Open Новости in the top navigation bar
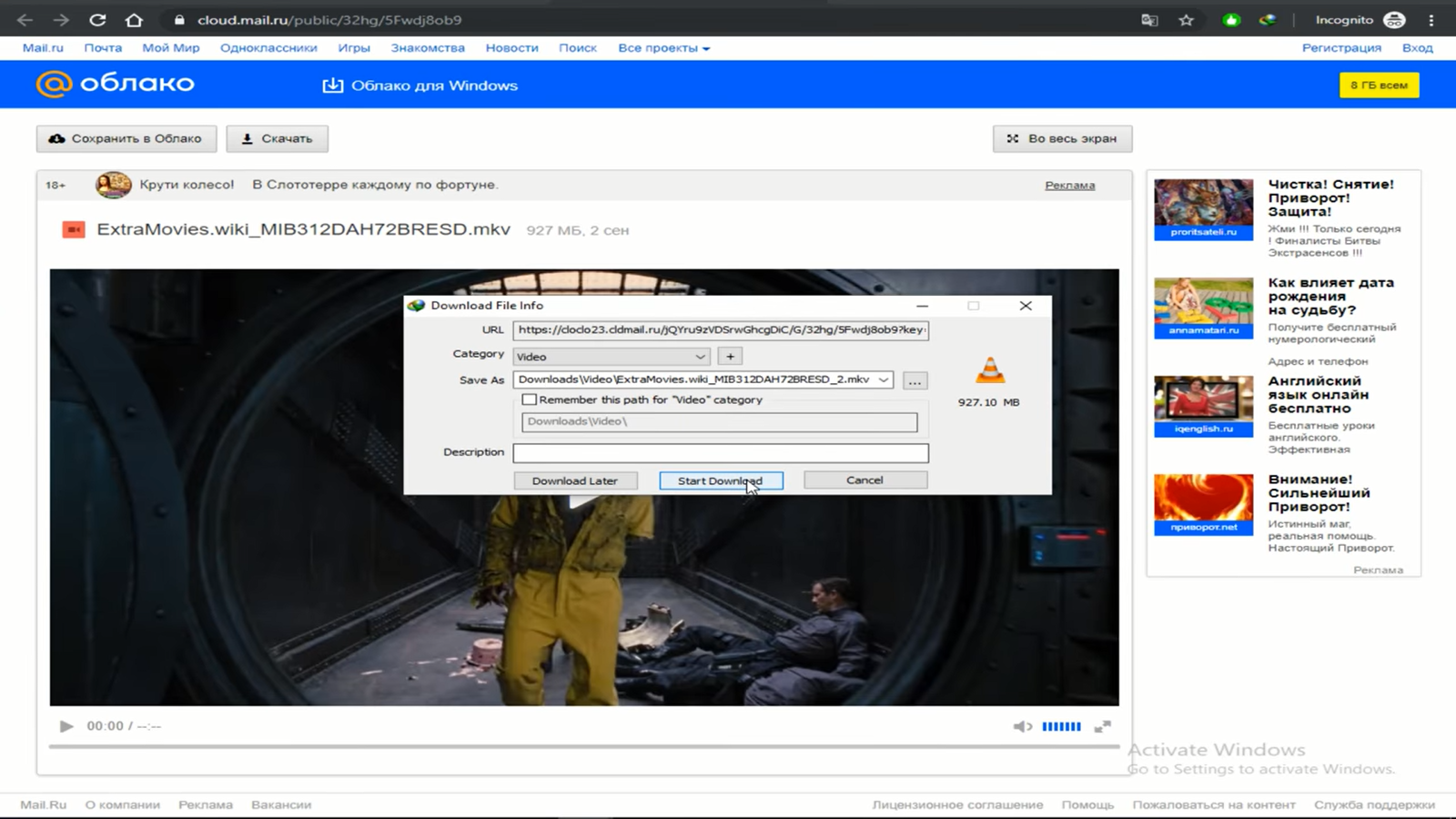 point(511,48)
